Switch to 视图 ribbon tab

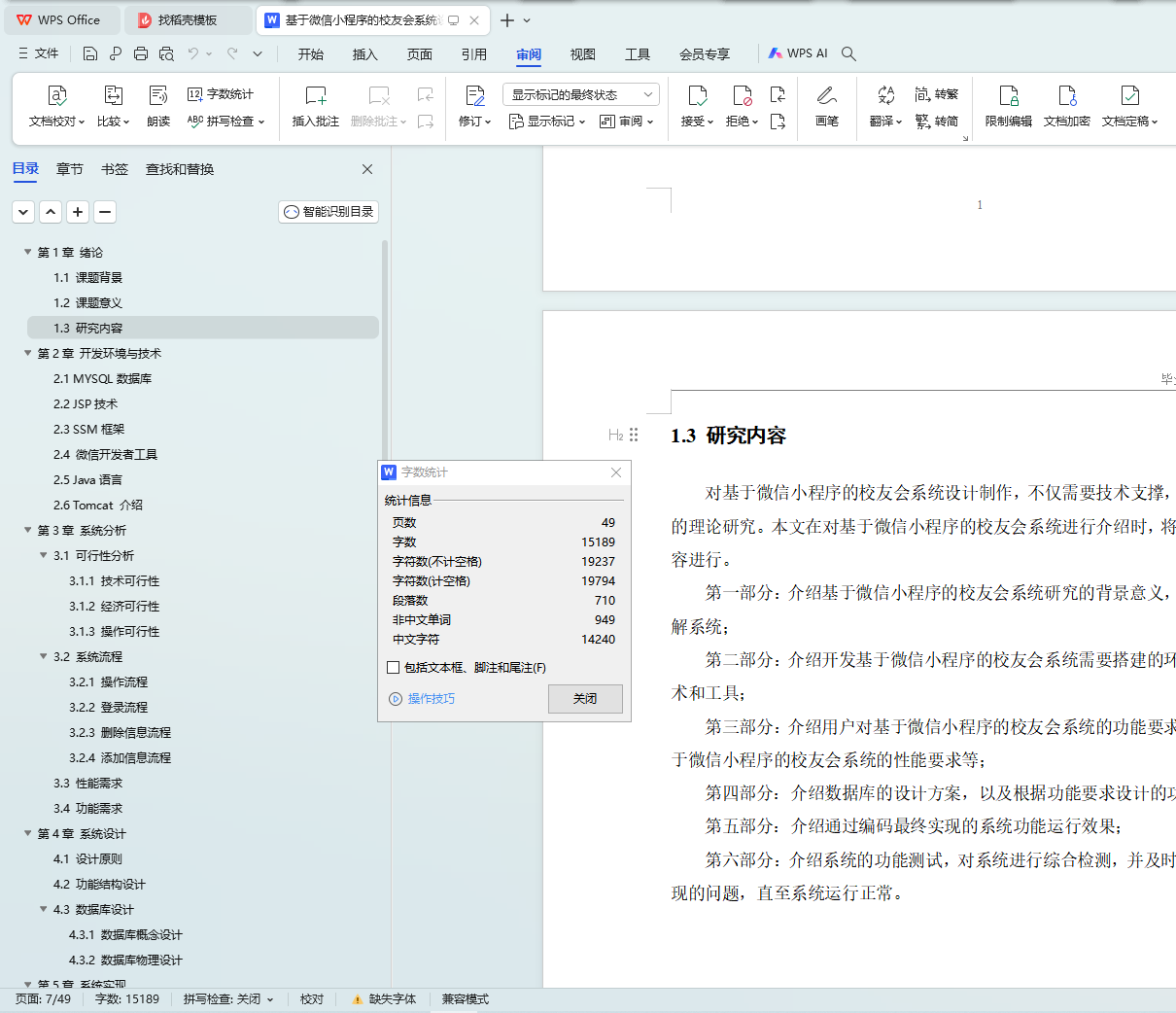coord(583,54)
